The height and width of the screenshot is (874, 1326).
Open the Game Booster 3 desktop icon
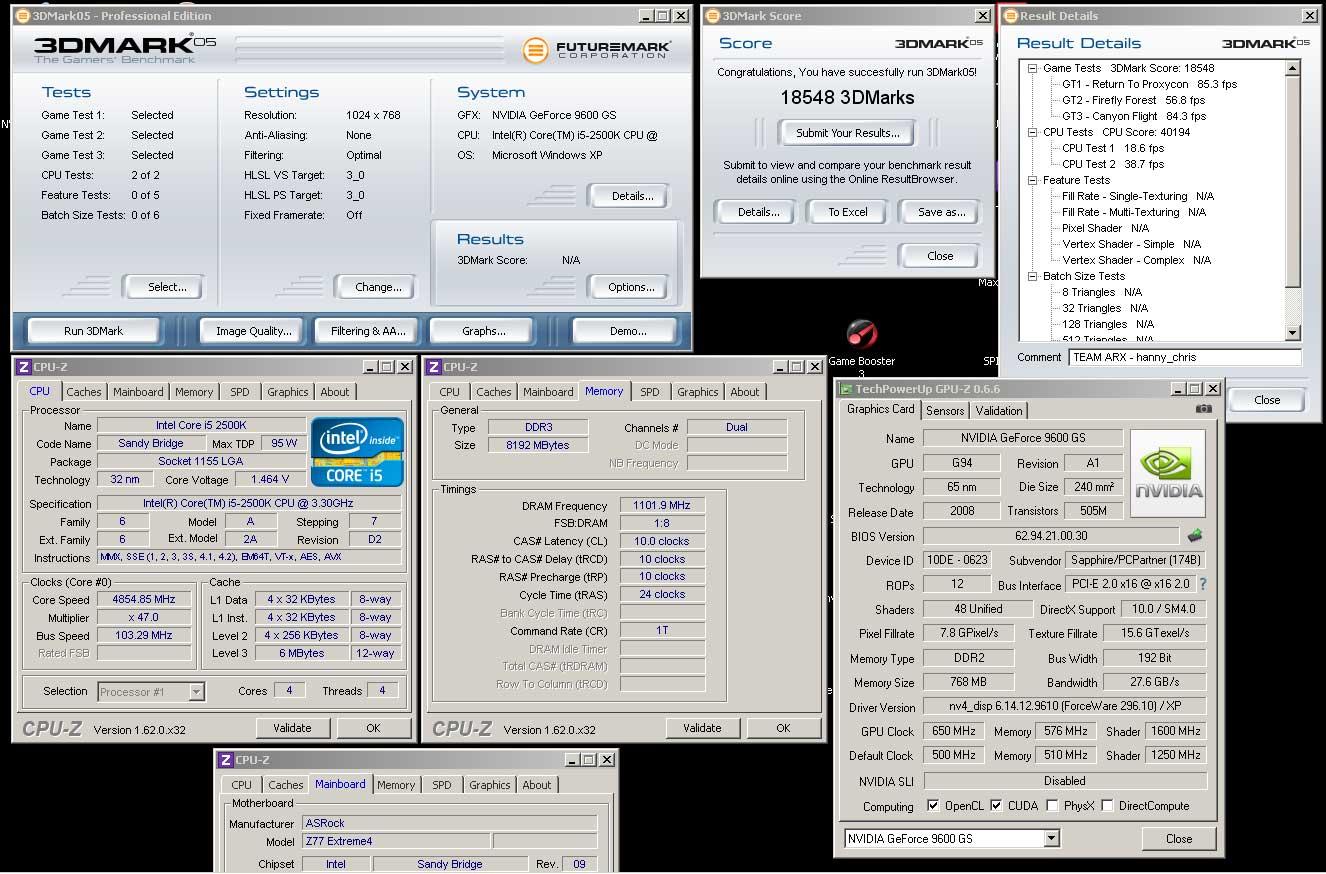861,346
